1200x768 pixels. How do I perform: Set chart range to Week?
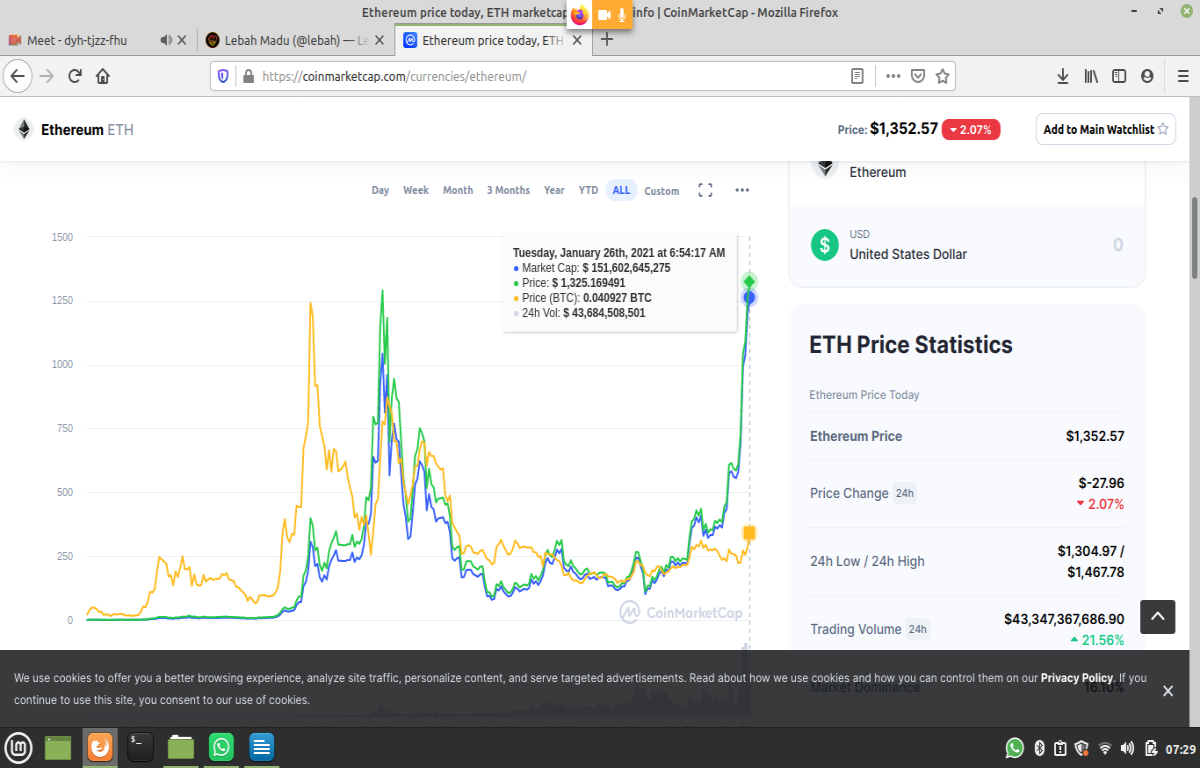[416, 190]
